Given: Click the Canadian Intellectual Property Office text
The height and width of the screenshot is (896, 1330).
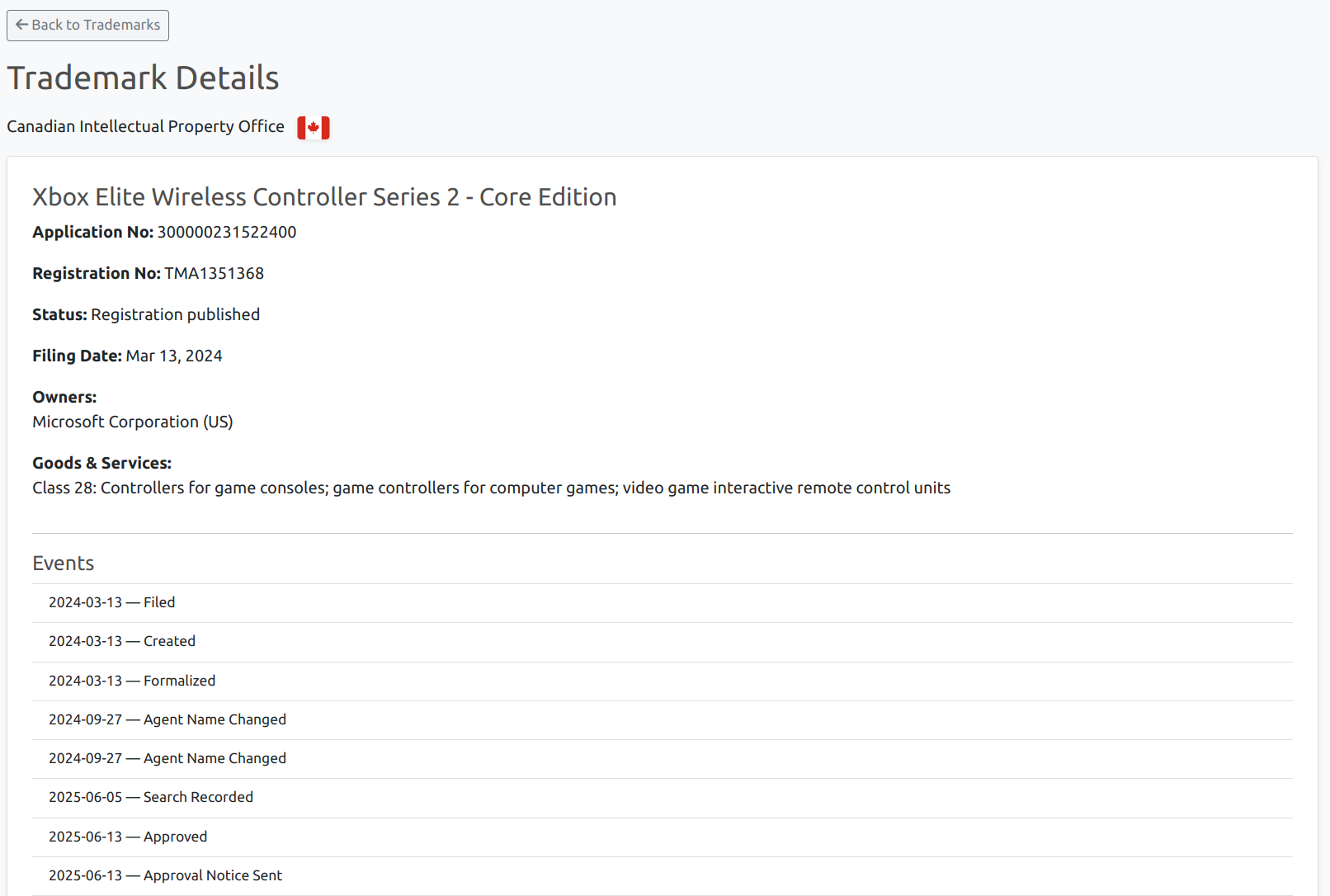Looking at the screenshot, I should (145, 126).
